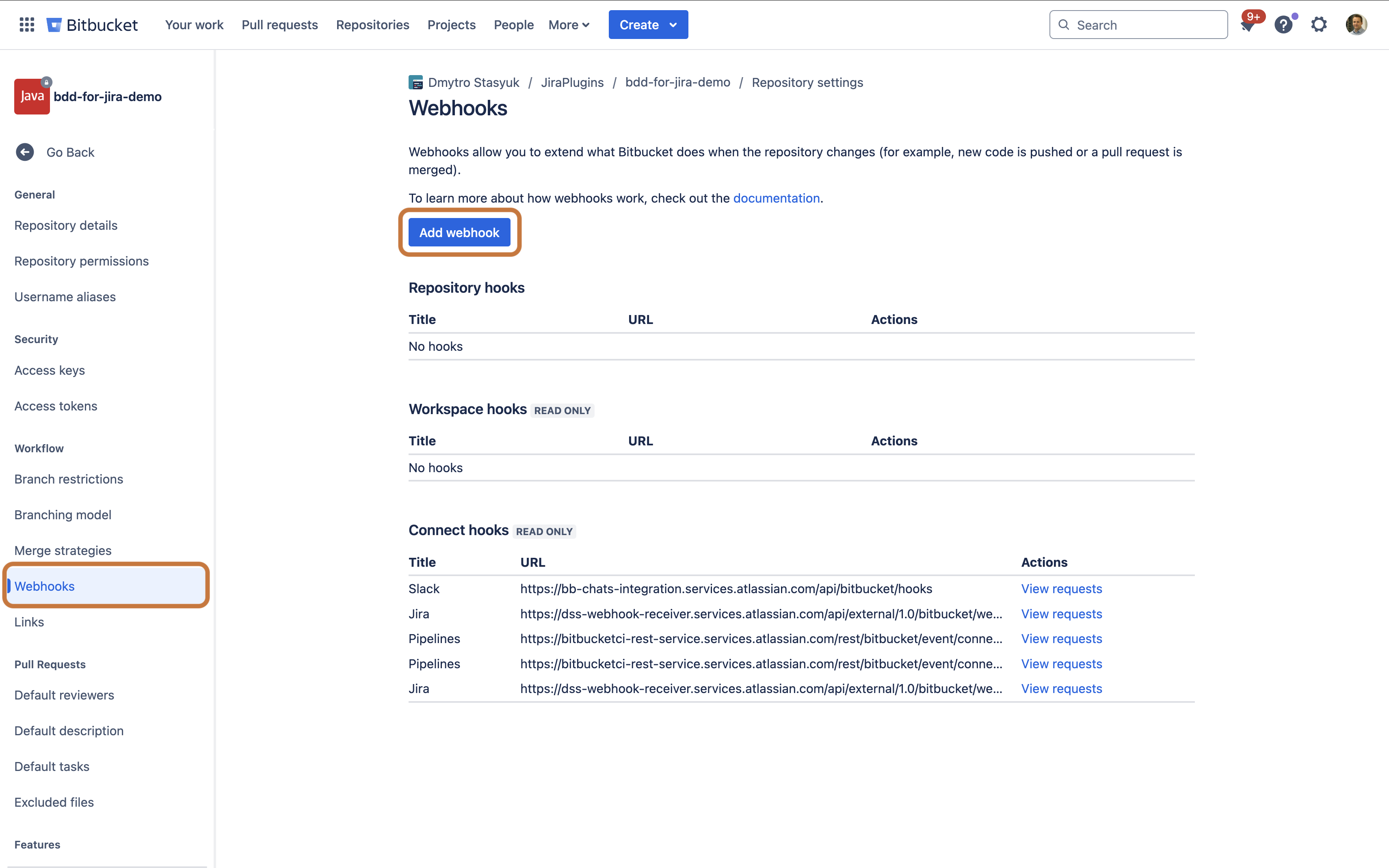Open Merge strategies in sidebar
The height and width of the screenshot is (868, 1389).
[63, 551]
